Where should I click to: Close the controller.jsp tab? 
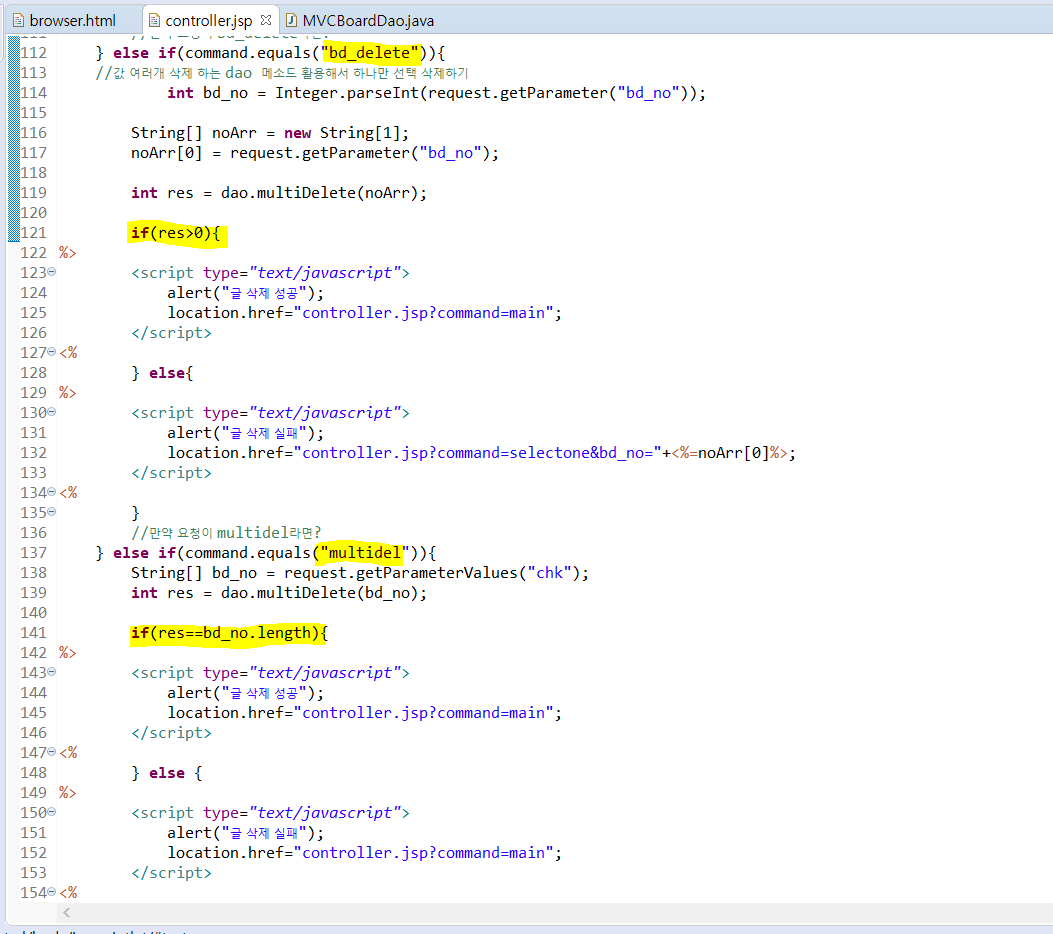coord(266,20)
